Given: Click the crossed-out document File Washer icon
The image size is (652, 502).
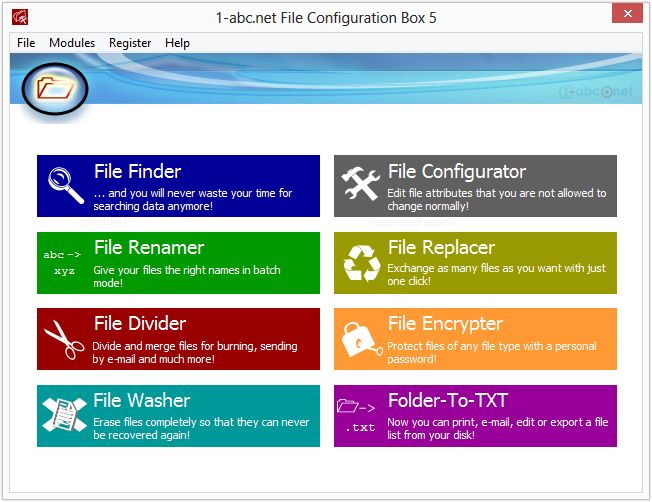Looking at the screenshot, I should (64, 414).
